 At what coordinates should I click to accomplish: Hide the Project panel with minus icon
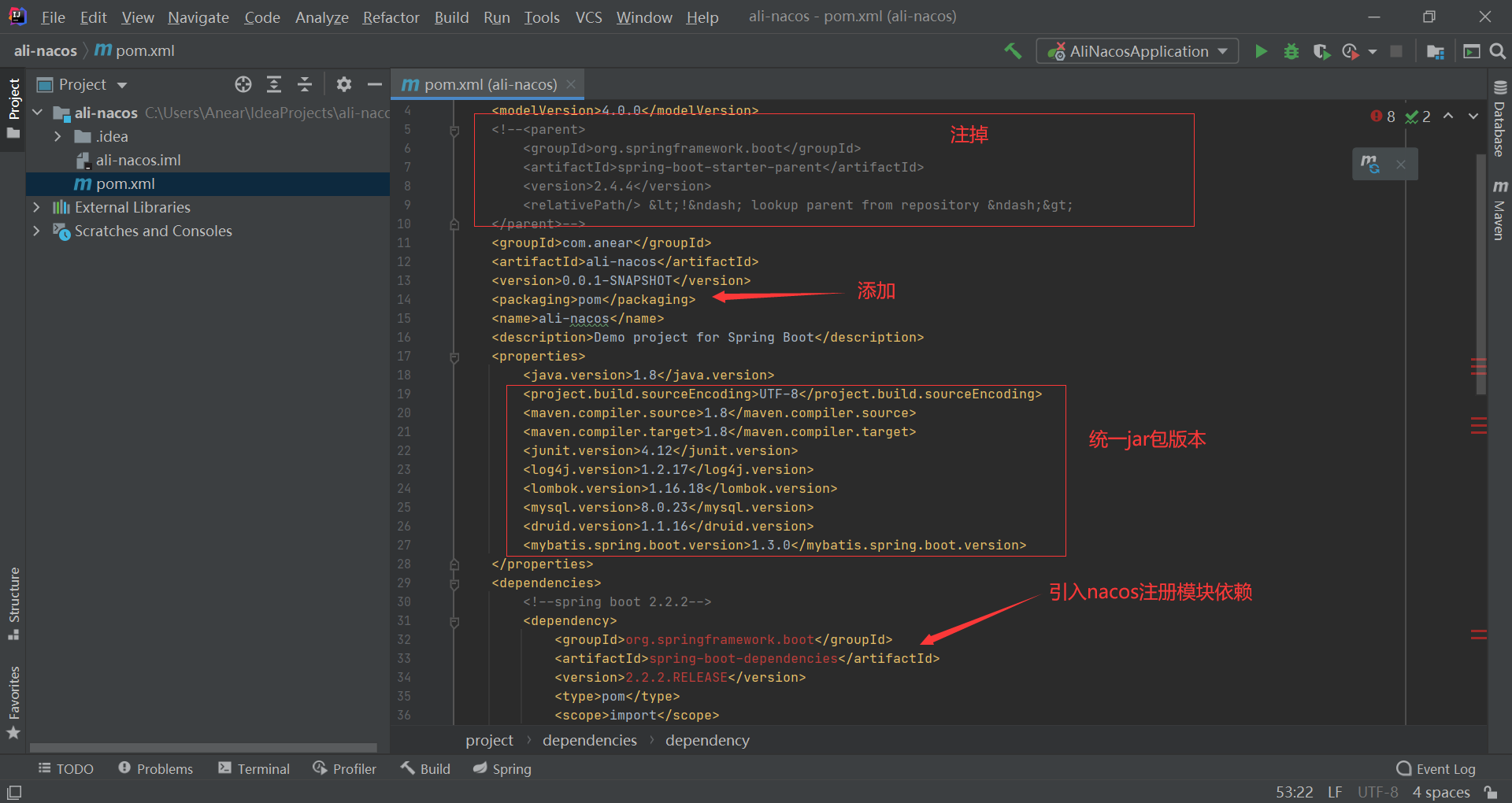point(375,84)
